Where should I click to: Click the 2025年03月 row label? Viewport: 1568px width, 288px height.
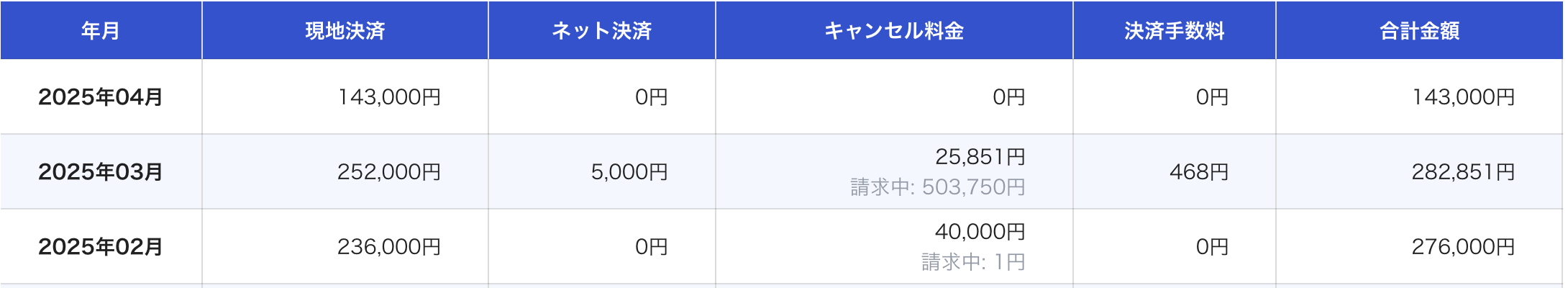(101, 172)
